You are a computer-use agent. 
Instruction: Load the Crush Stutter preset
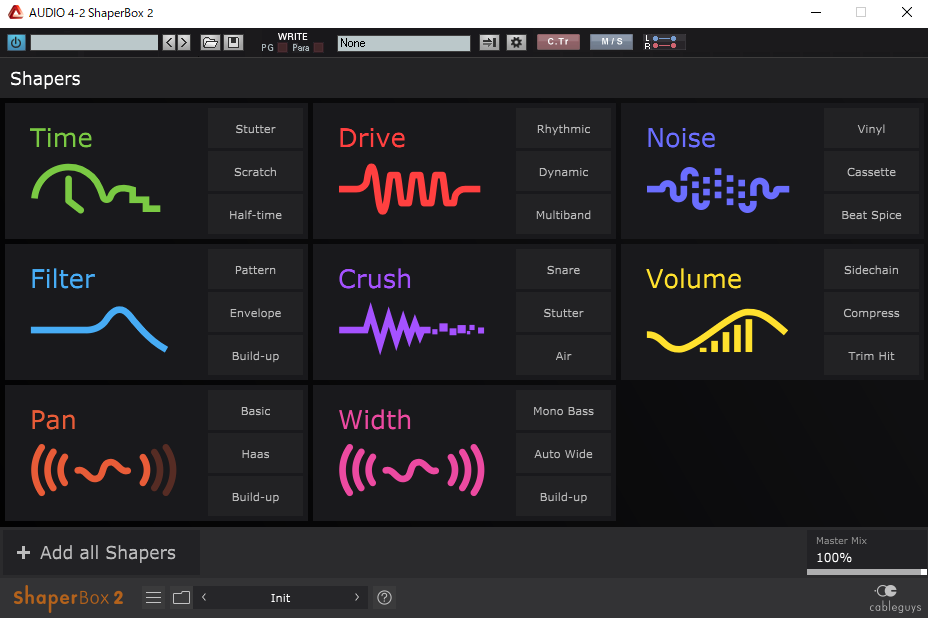(x=563, y=313)
